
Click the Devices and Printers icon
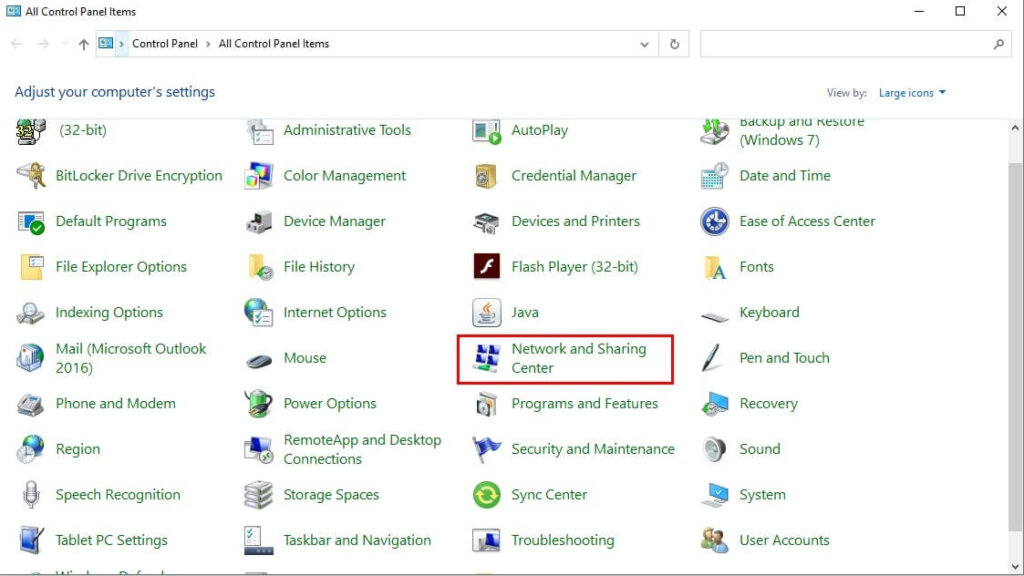click(x=486, y=221)
